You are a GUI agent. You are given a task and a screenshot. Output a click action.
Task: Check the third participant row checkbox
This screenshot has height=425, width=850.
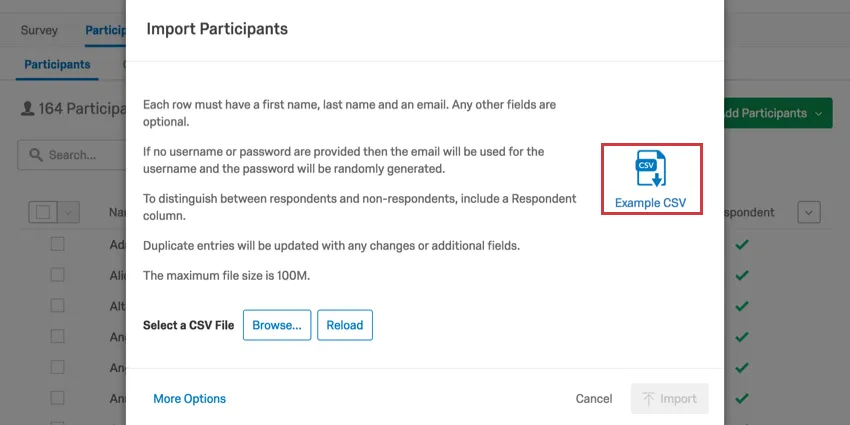pyautogui.click(x=57, y=306)
